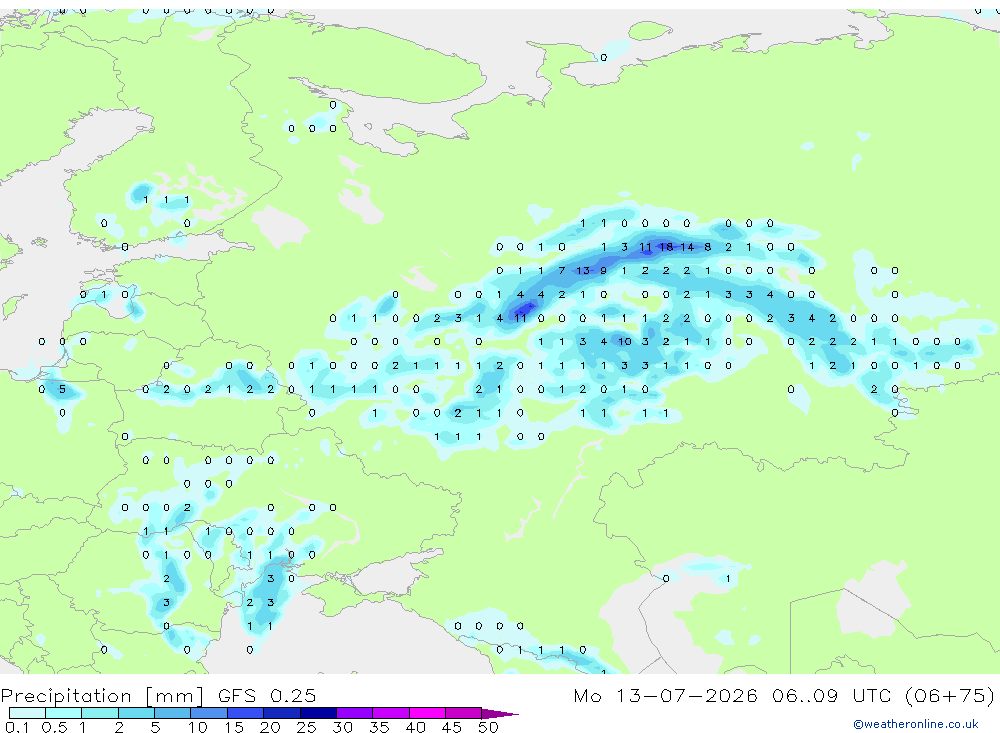Click the '35' legend scale label

379,727
